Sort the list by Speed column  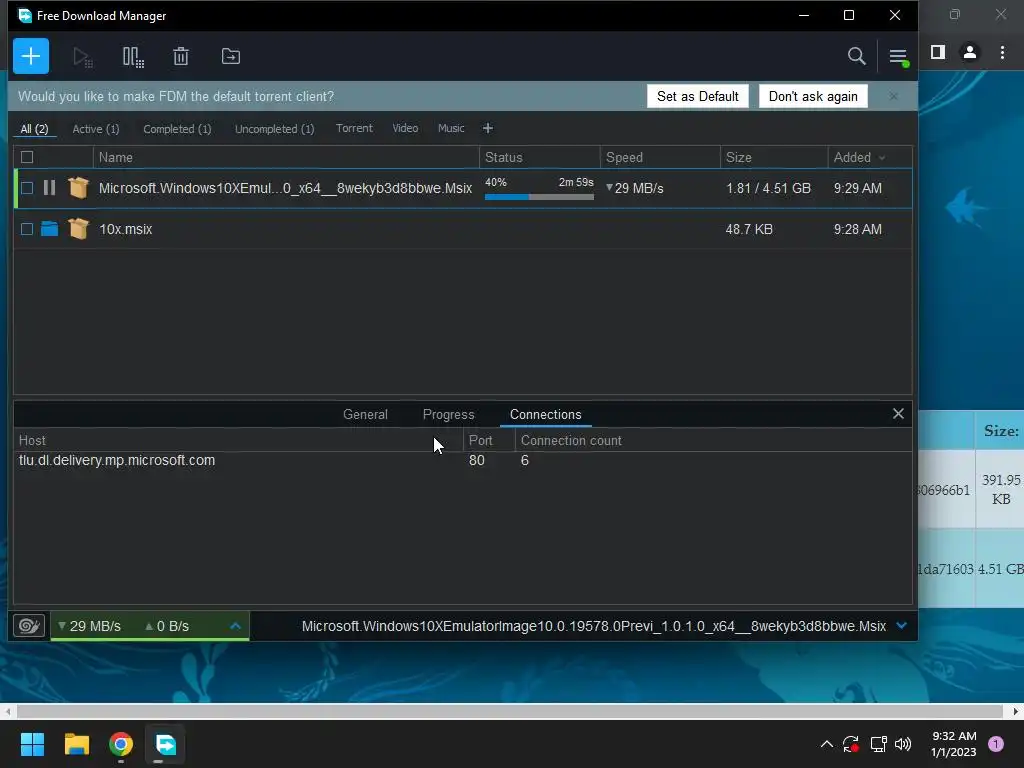tap(660, 157)
